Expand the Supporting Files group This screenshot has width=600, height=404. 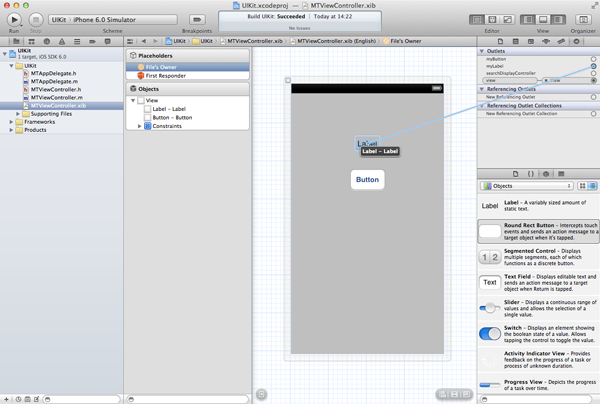18,114
